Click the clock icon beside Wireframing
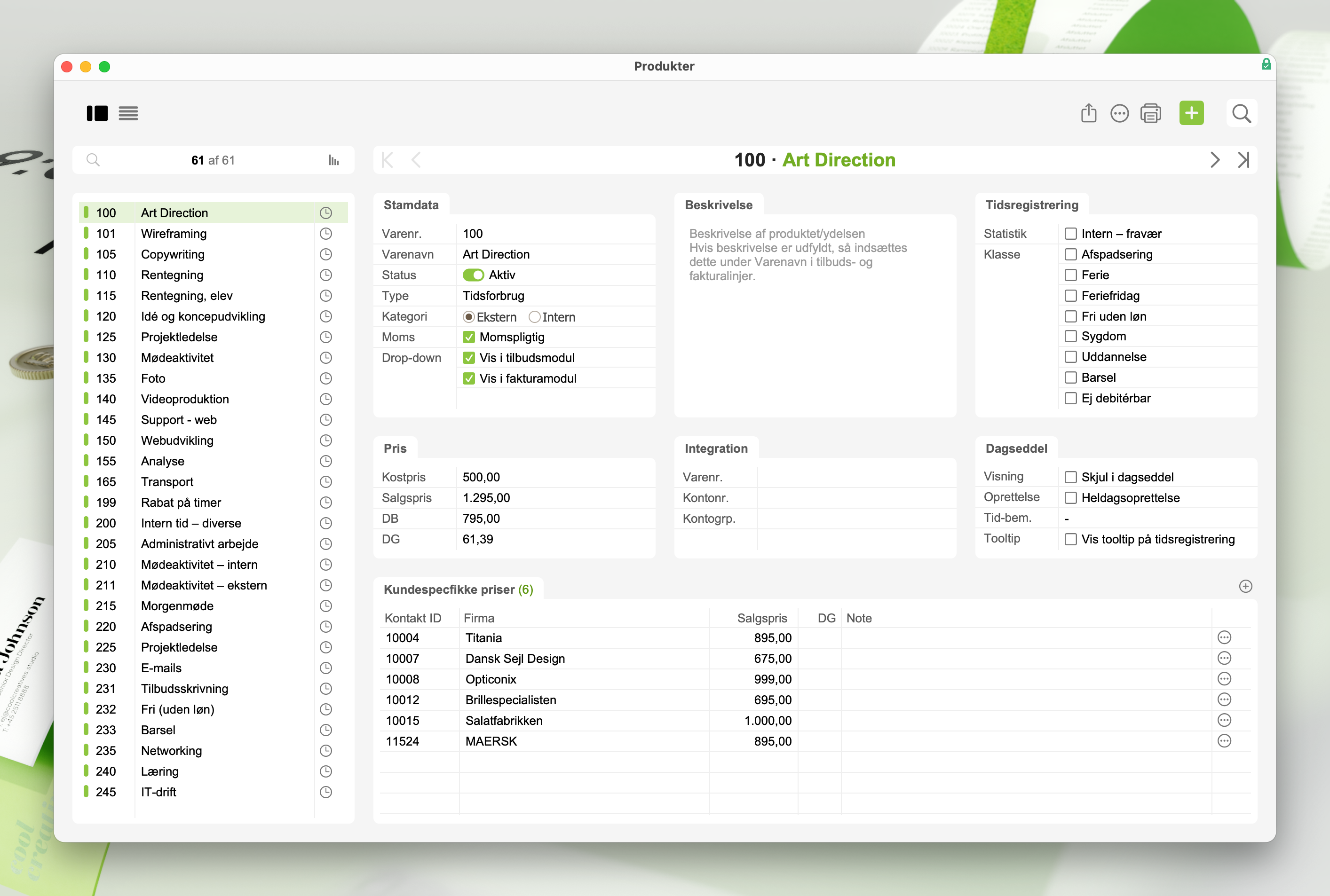The image size is (1330, 896). (326, 234)
